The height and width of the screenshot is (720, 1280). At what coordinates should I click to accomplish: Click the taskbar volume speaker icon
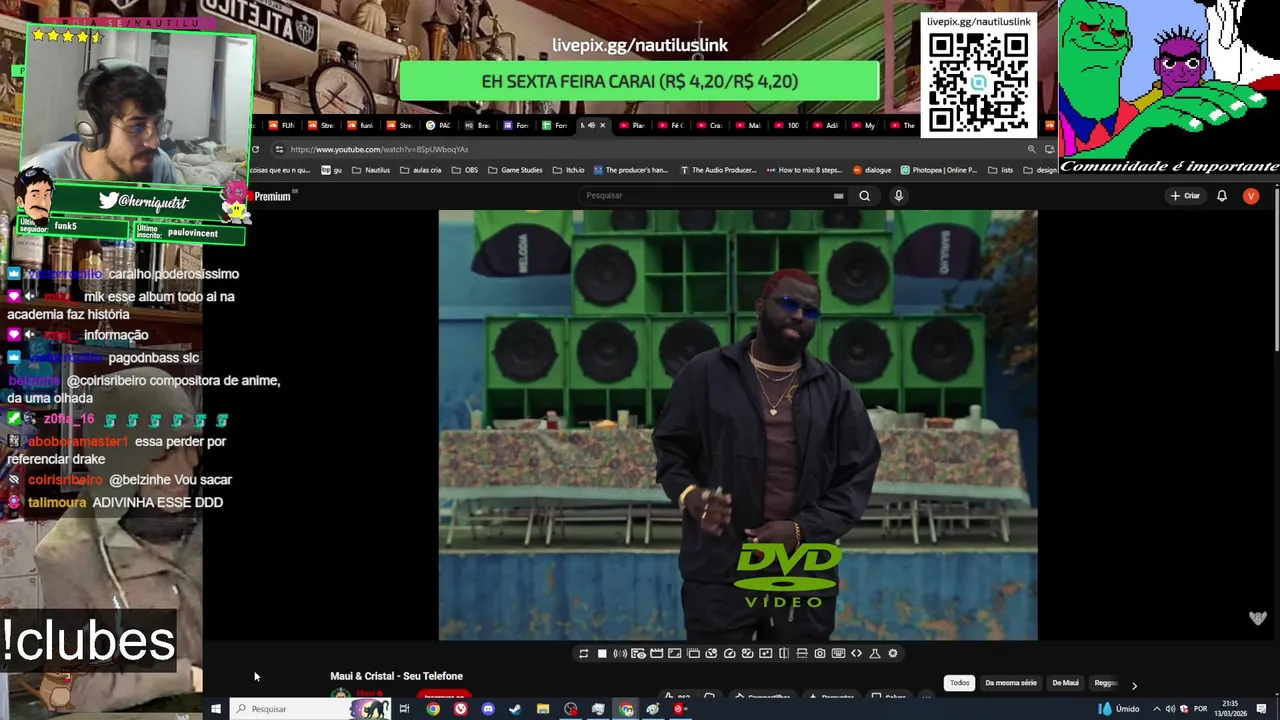click(1170, 709)
